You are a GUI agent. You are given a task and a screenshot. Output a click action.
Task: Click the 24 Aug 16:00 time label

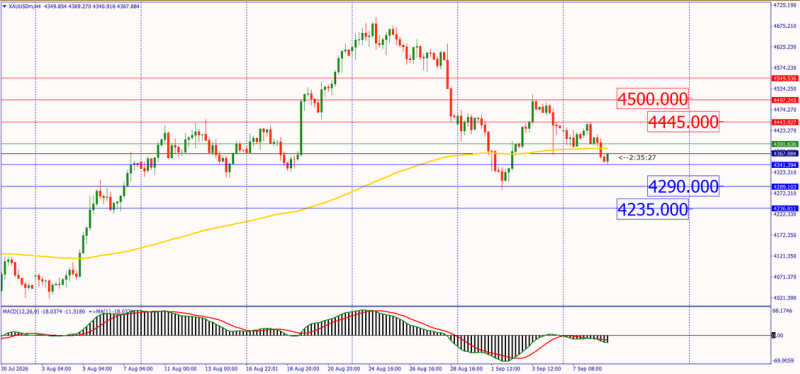click(x=386, y=368)
